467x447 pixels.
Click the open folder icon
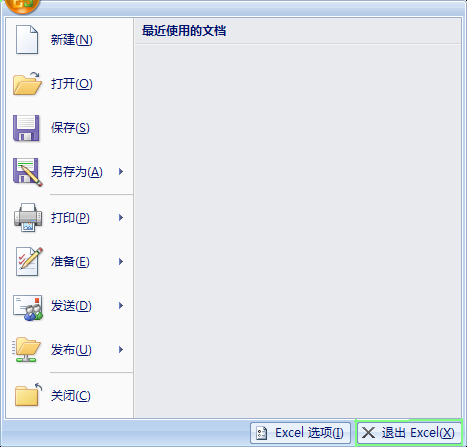(27, 83)
